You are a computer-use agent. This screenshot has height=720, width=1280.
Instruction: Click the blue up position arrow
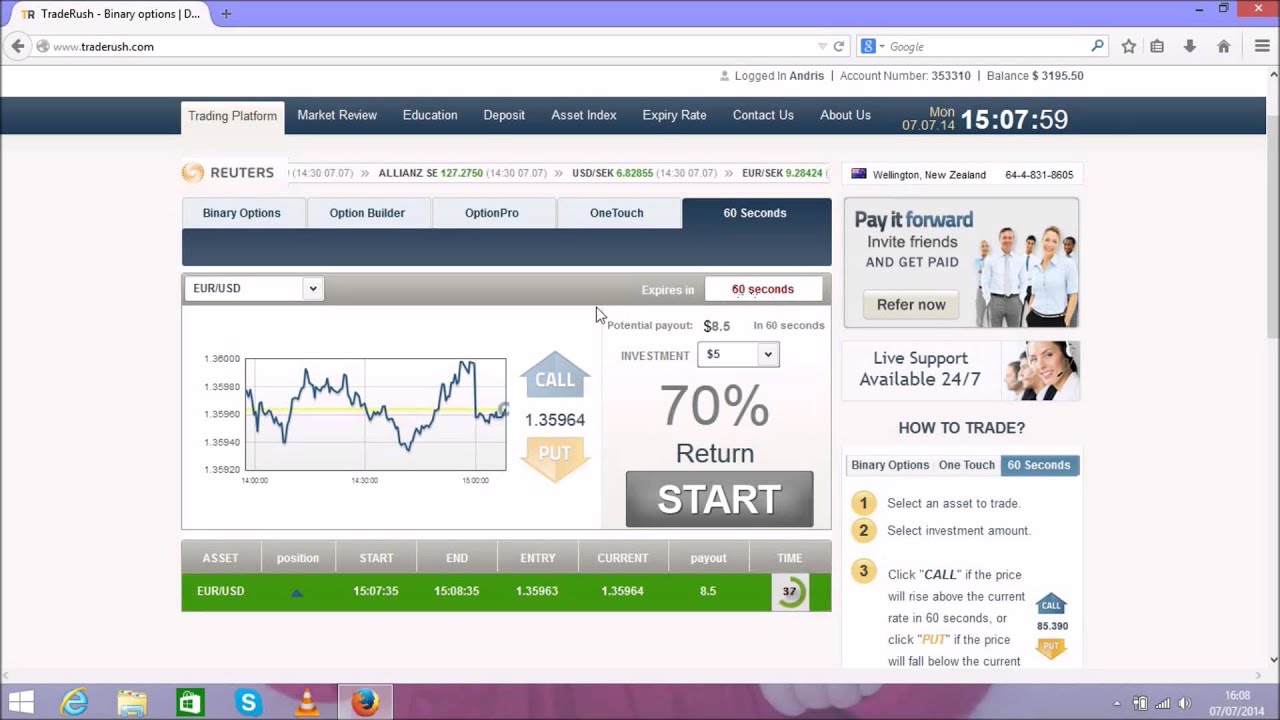[x=297, y=592]
